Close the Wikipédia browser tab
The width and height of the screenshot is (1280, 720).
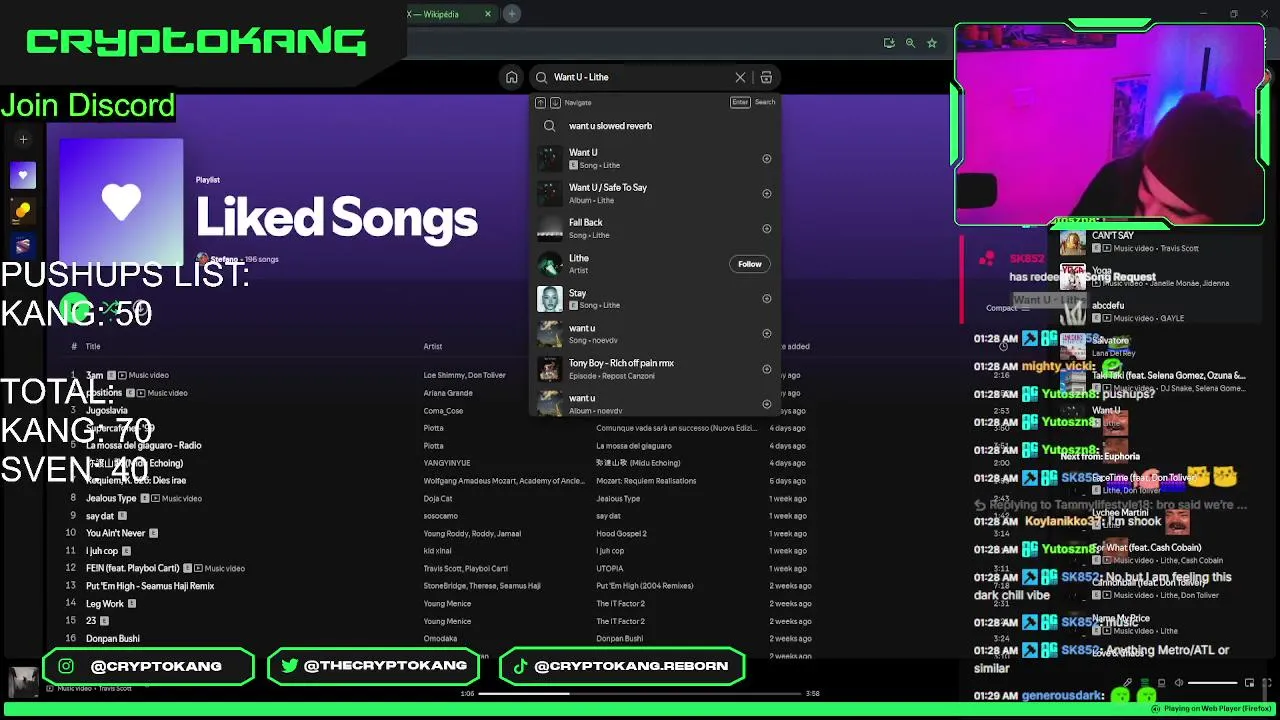[488, 14]
